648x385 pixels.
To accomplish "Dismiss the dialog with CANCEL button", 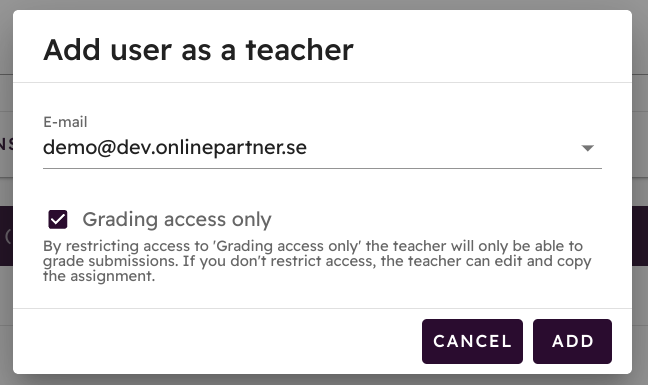I will click(472, 341).
